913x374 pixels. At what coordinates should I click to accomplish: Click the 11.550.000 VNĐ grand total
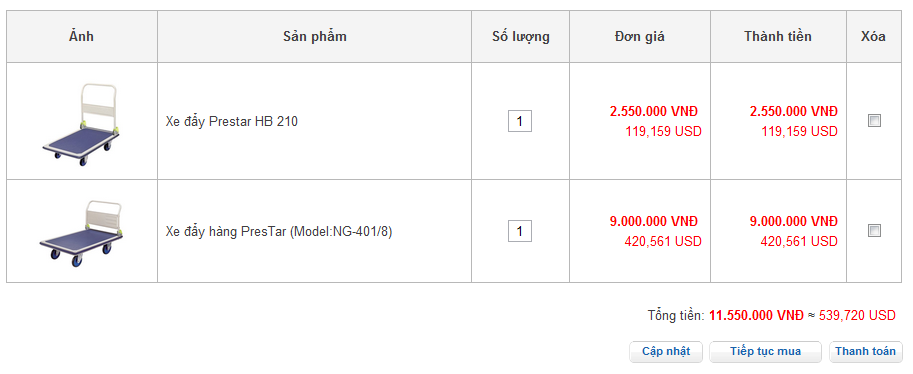tap(756, 316)
